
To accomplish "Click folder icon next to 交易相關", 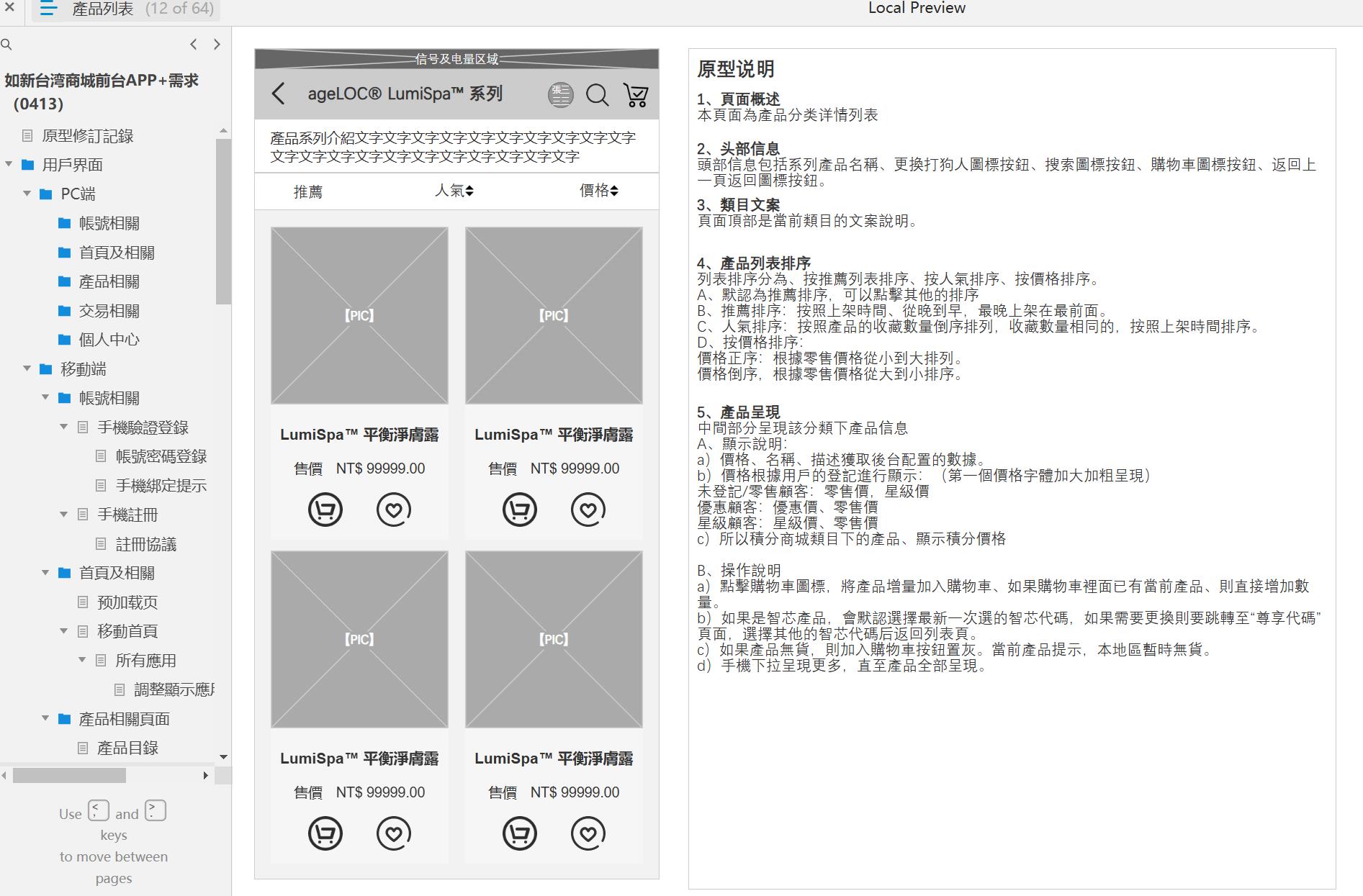I will (65, 311).
